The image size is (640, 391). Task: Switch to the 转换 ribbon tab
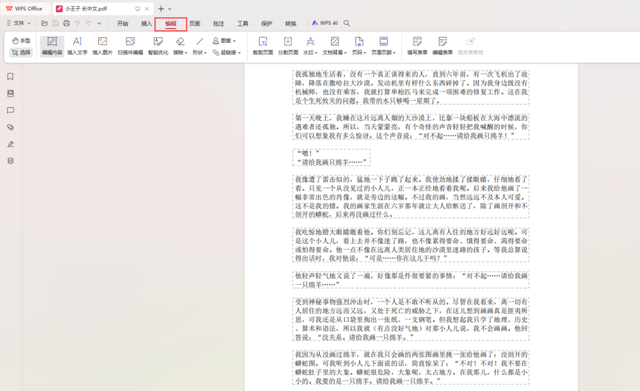click(291, 24)
